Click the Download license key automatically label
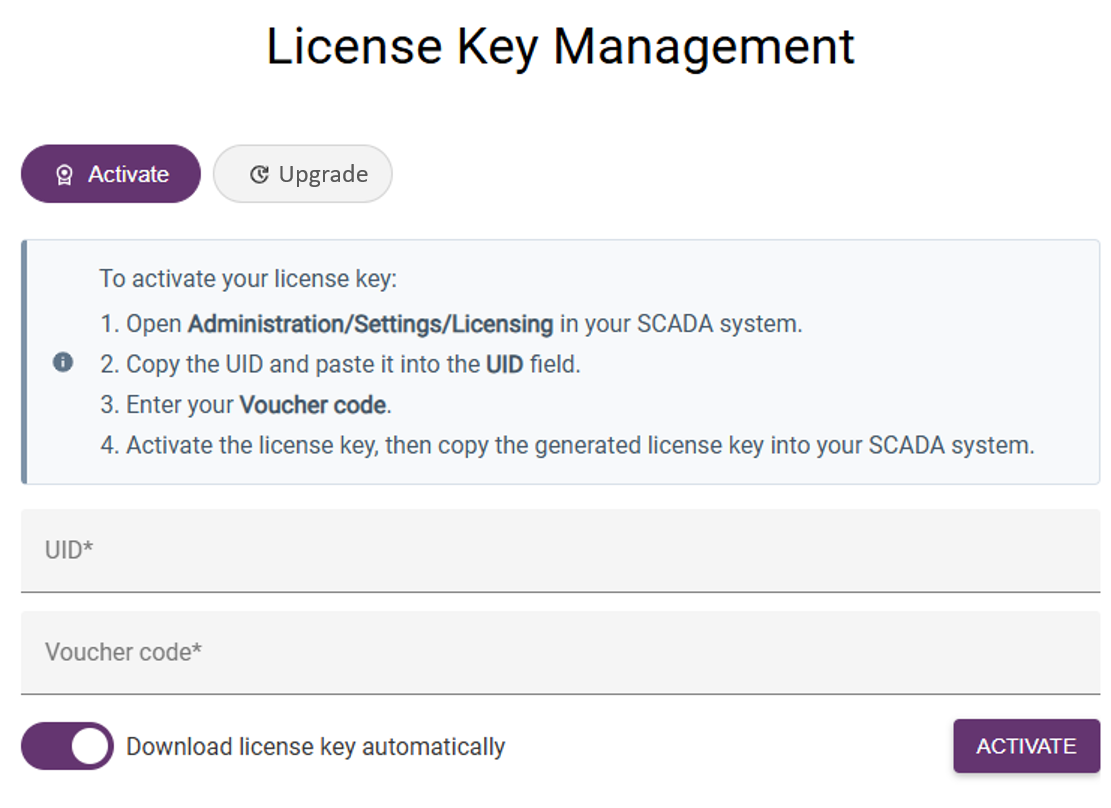1111x808 pixels. (x=315, y=746)
